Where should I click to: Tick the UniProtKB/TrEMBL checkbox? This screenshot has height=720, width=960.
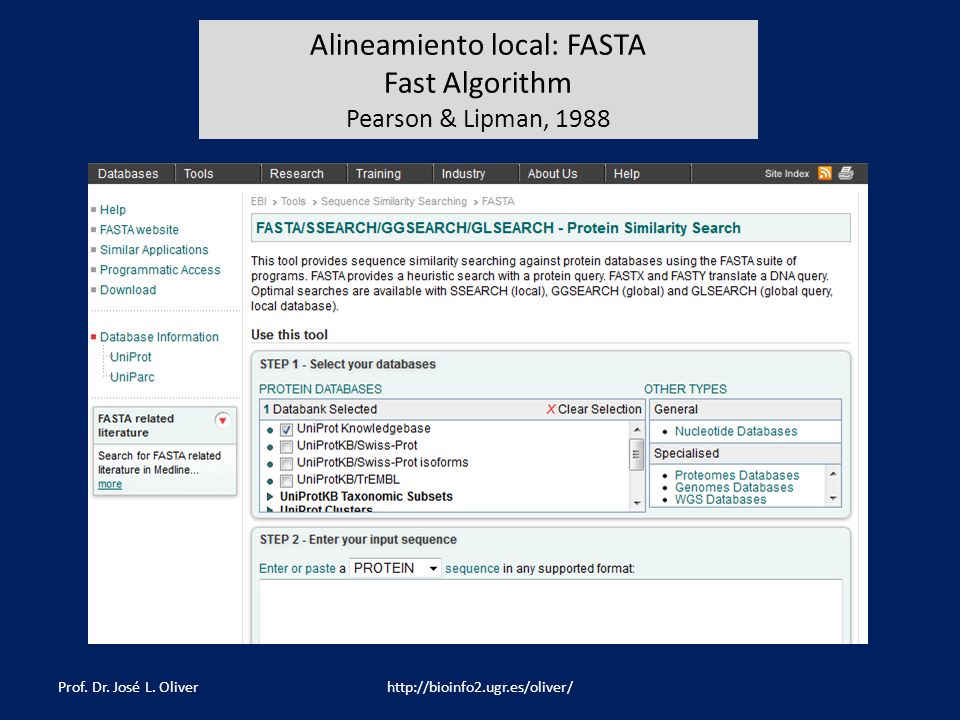tap(286, 481)
